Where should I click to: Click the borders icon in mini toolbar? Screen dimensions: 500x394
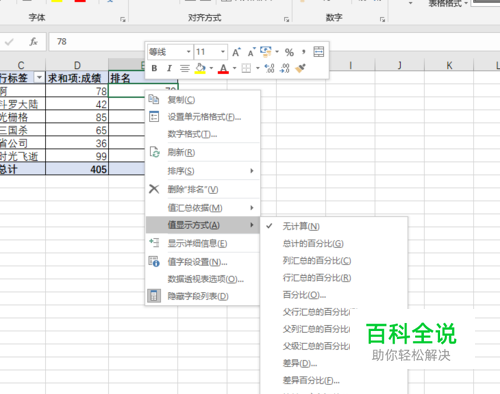pos(246,69)
